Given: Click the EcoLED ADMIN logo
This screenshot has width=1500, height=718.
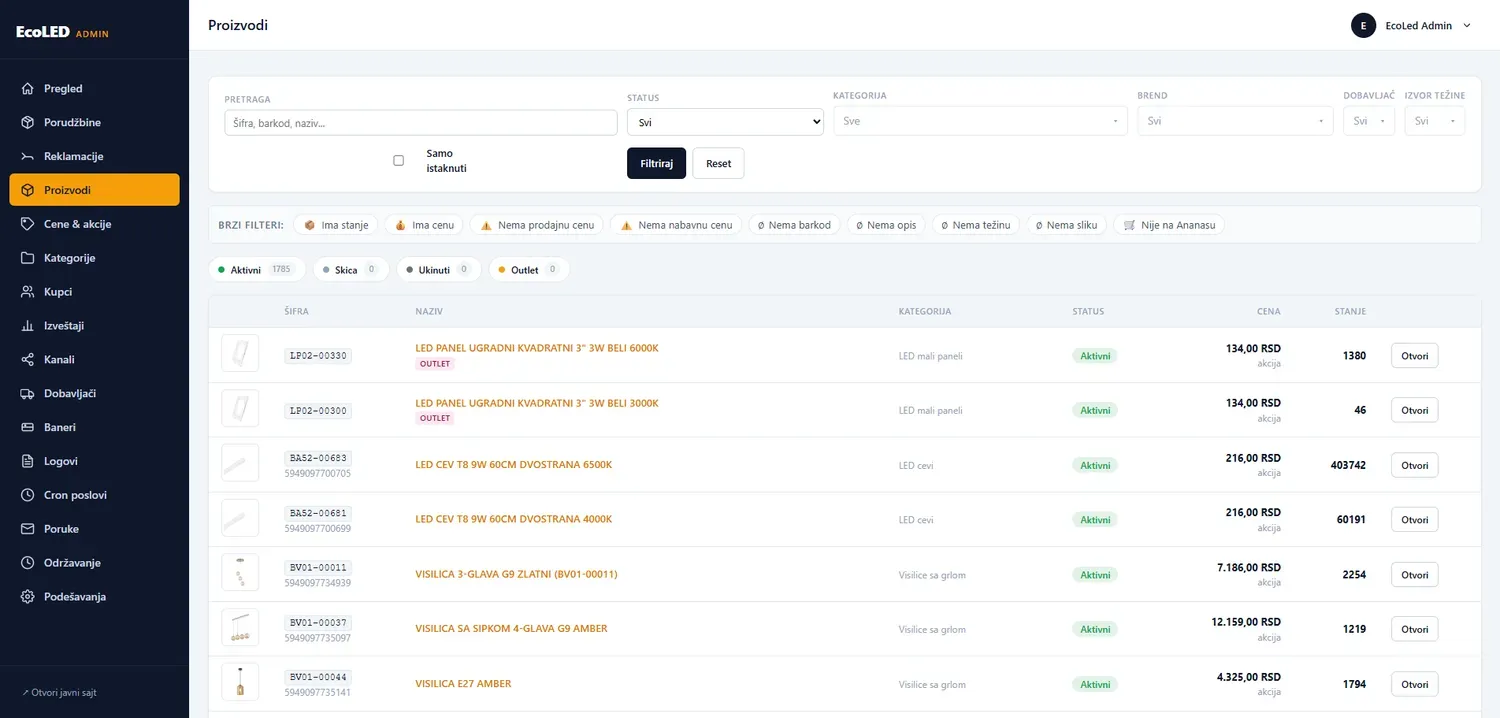Looking at the screenshot, I should pyautogui.click(x=63, y=33).
